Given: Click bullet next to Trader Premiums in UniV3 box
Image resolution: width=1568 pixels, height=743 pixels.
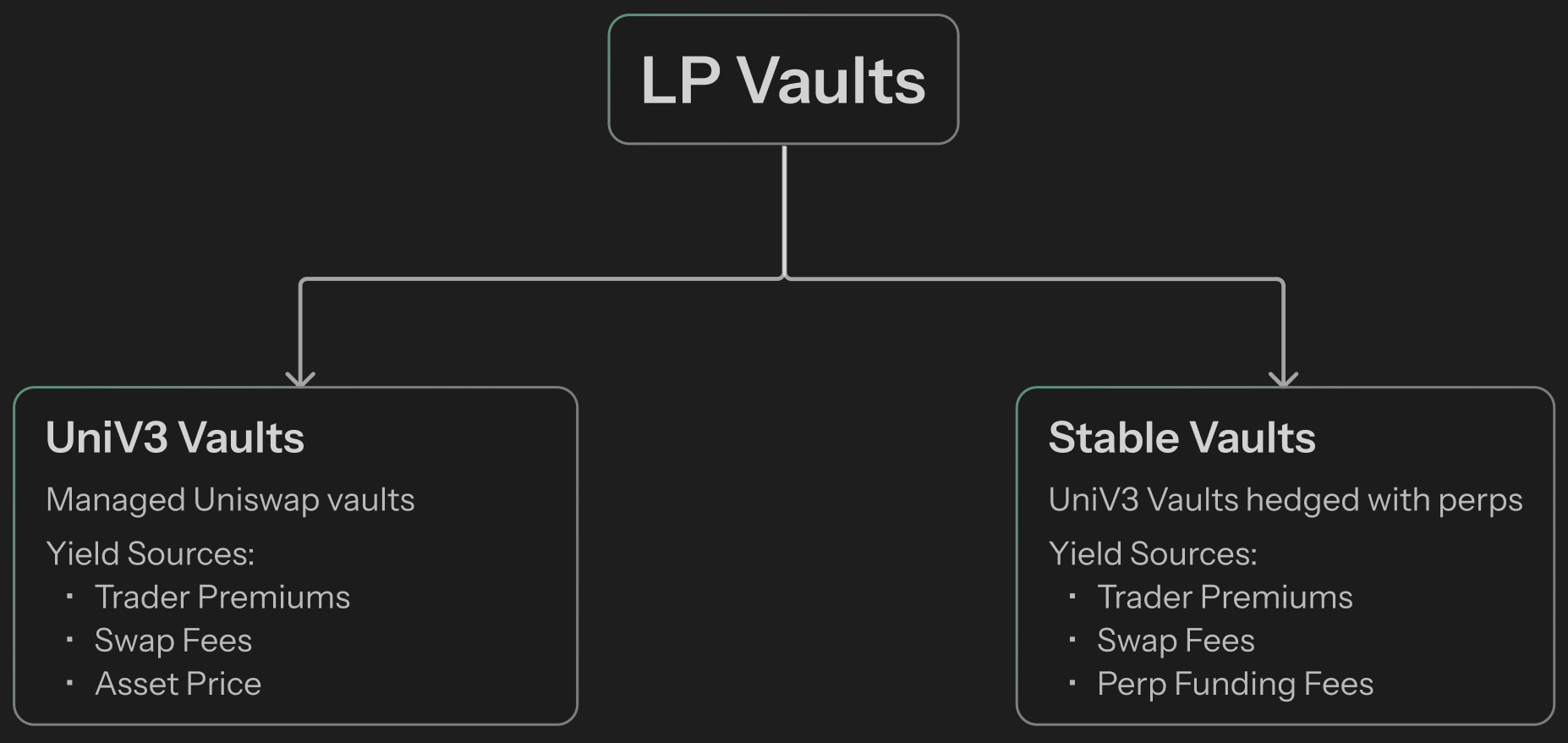Looking at the screenshot, I should pyautogui.click(x=69, y=596).
